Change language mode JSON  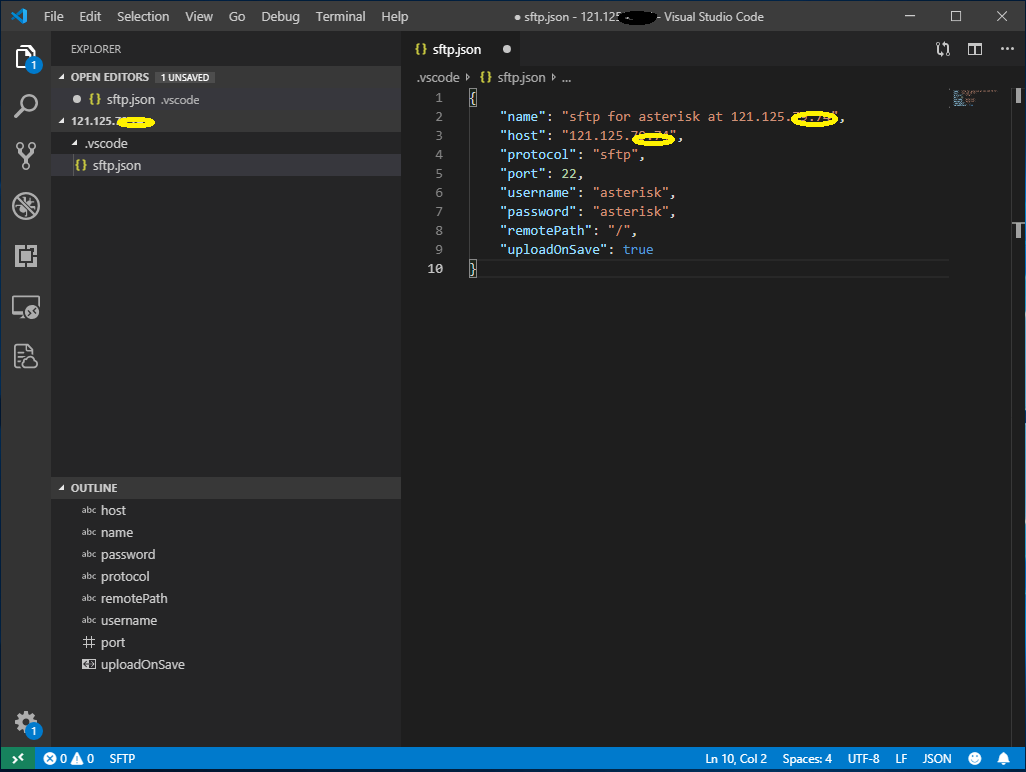(936, 759)
